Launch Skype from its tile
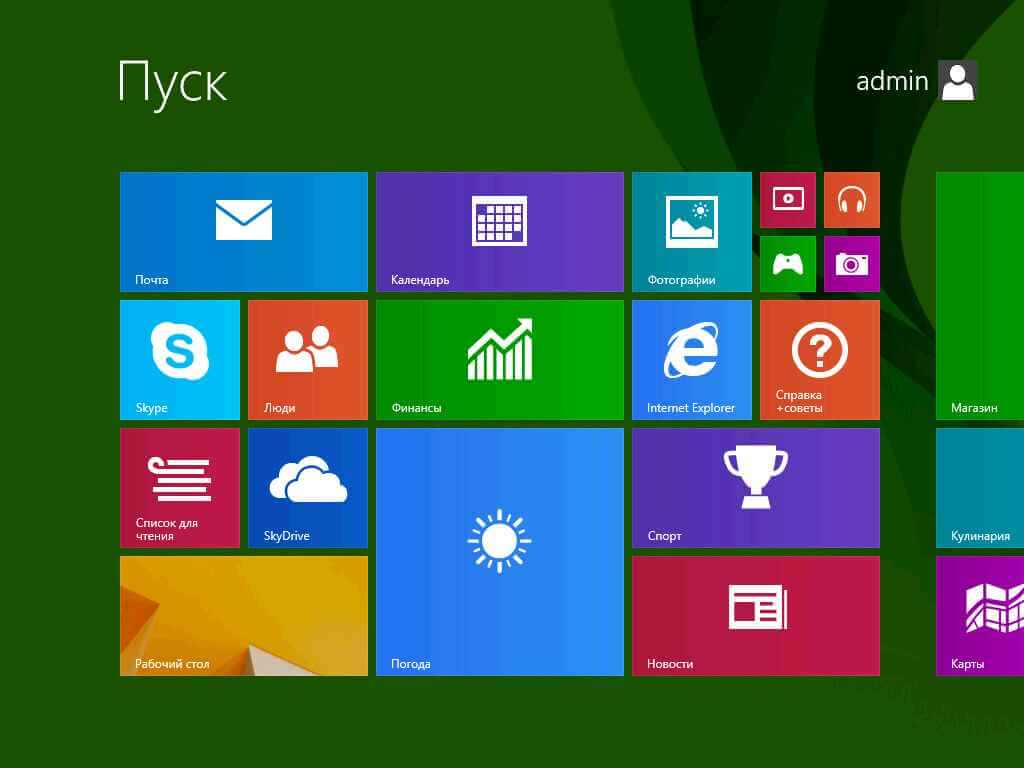The image size is (1024, 768). [179, 359]
